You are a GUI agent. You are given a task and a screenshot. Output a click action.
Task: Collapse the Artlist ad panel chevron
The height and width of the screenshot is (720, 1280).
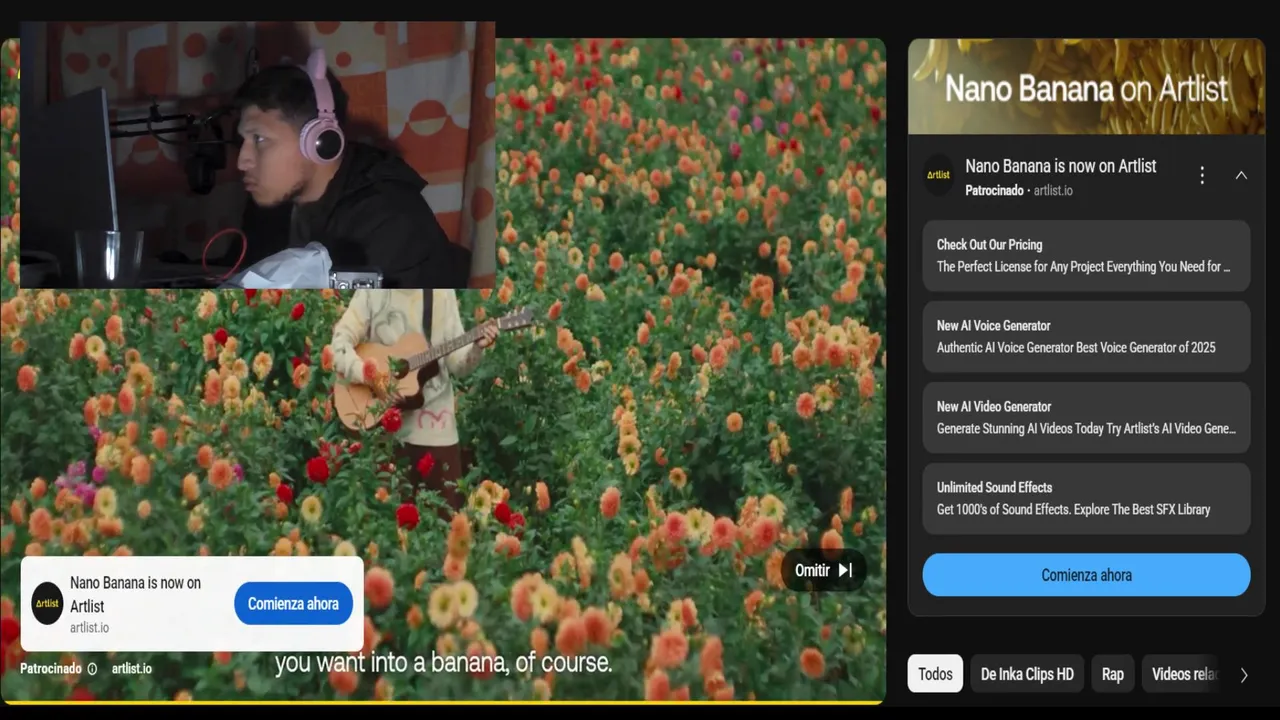1241,175
